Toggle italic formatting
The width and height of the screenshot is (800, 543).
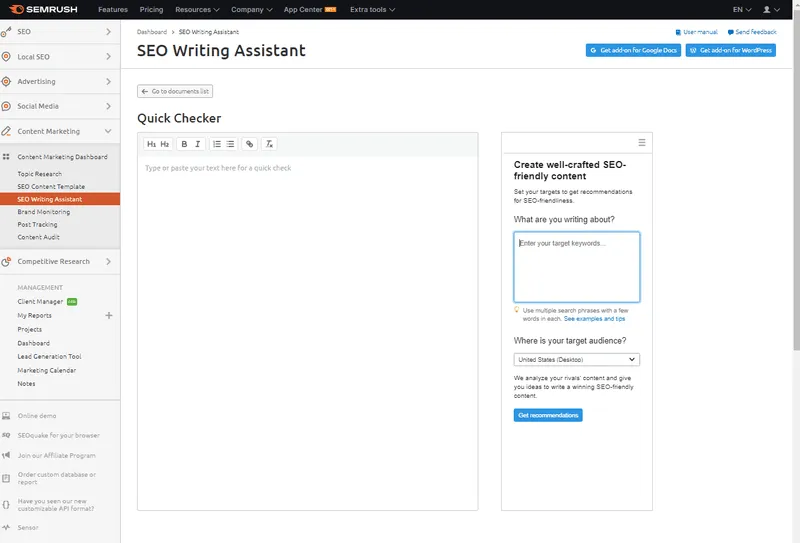(197, 144)
